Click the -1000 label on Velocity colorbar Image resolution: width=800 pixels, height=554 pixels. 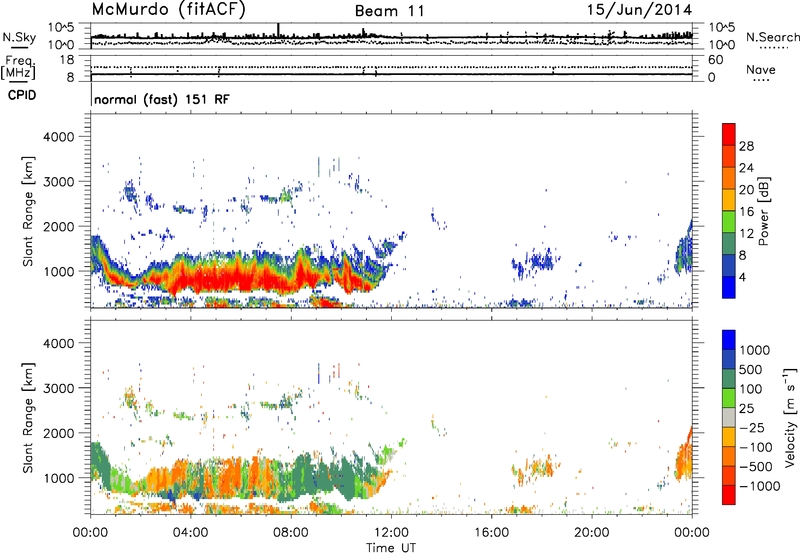pos(760,486)
